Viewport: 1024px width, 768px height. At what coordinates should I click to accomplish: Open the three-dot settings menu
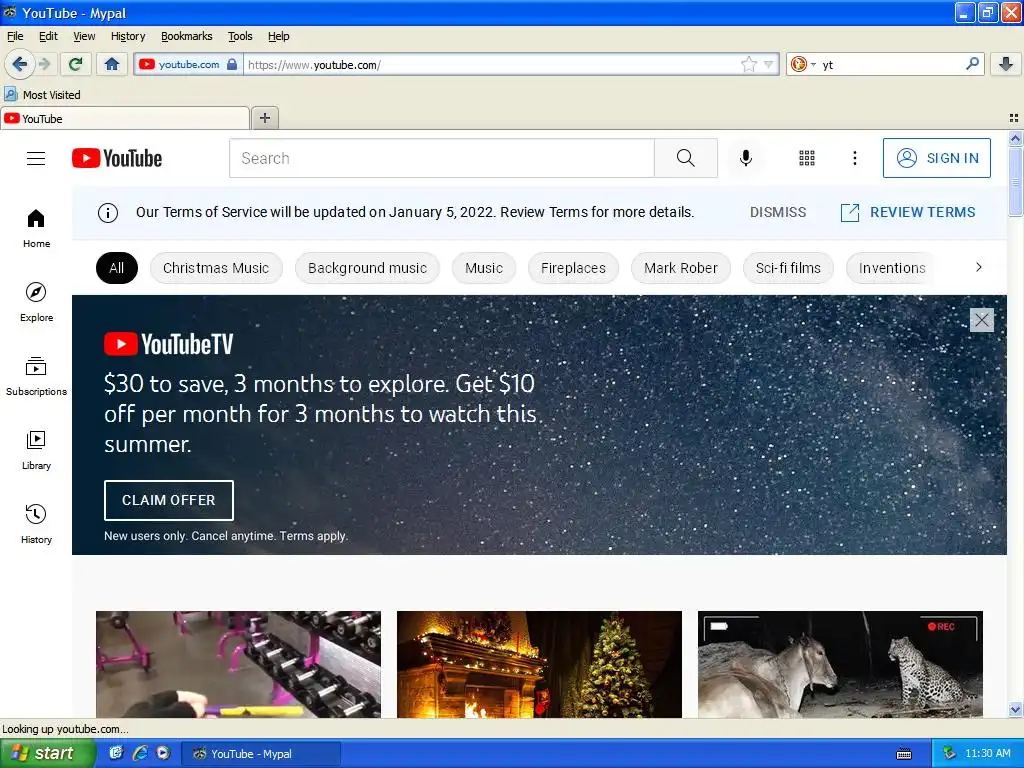tap(854, 158)
